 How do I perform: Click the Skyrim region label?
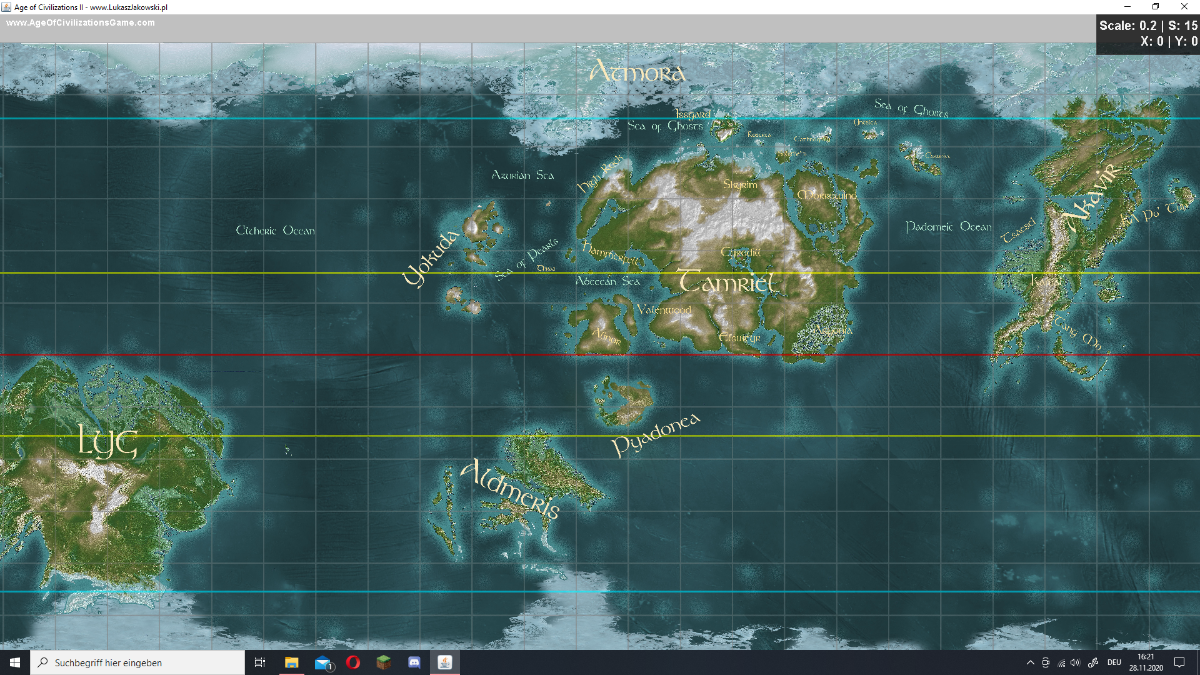point(740,184)
